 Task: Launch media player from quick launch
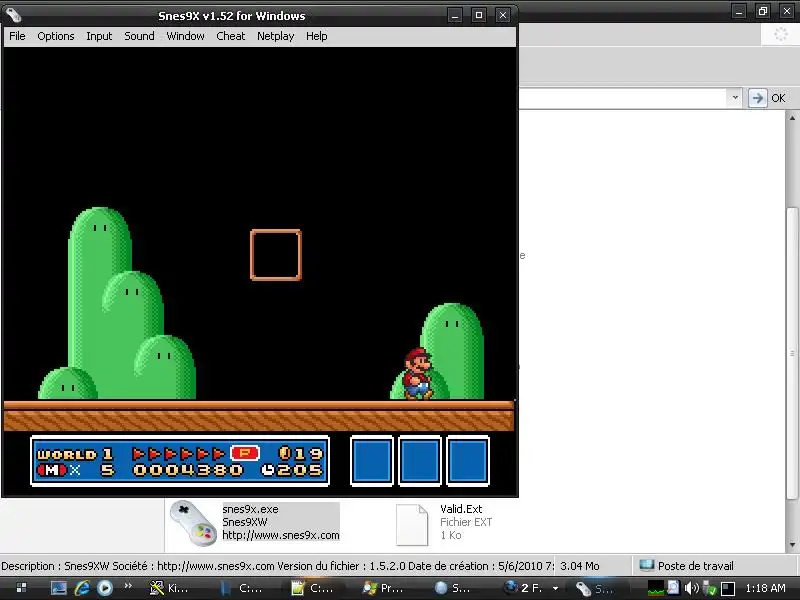pyautogui.click(x=105, y=588)
